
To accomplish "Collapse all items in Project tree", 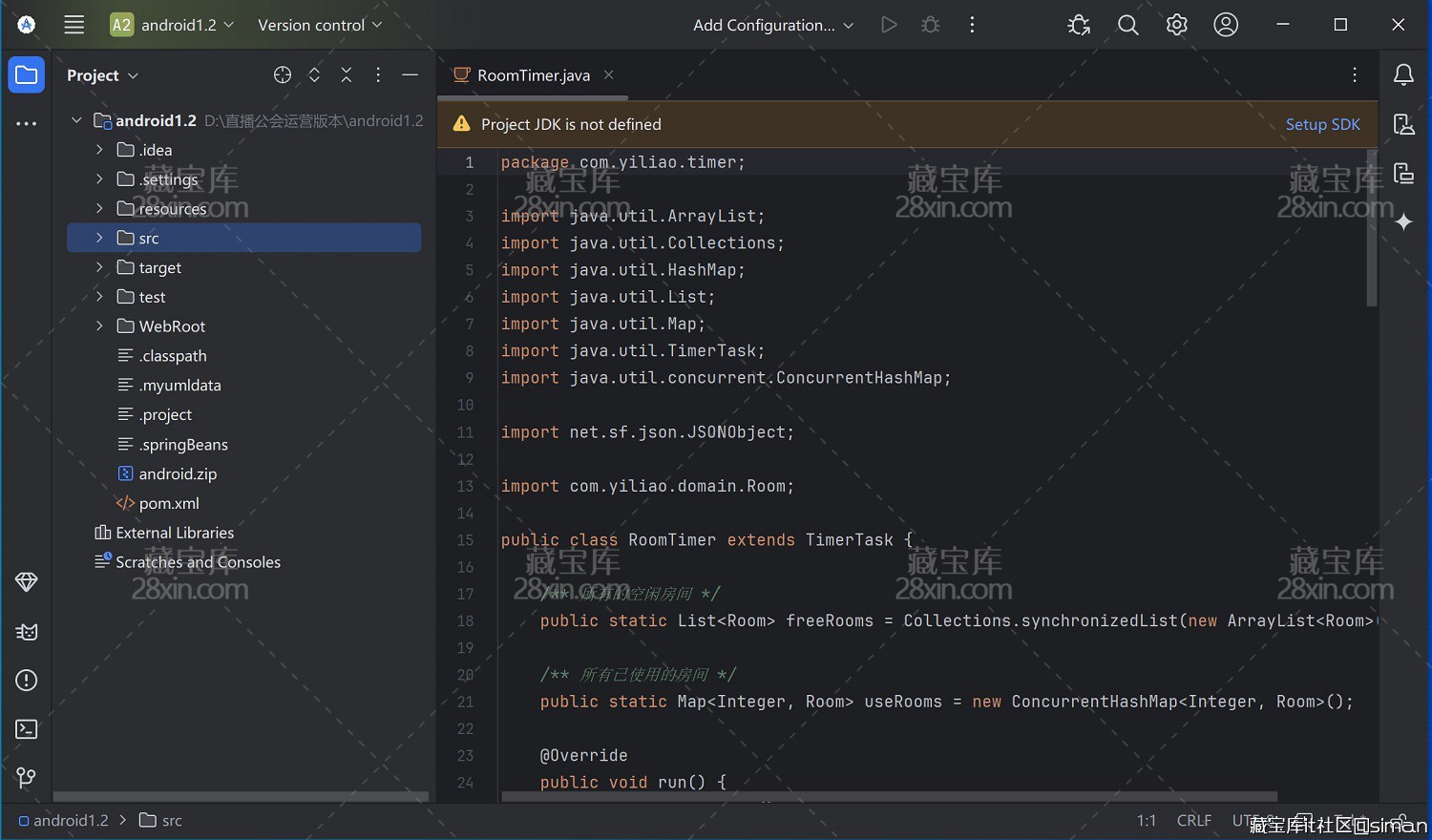I will [347, 75].
